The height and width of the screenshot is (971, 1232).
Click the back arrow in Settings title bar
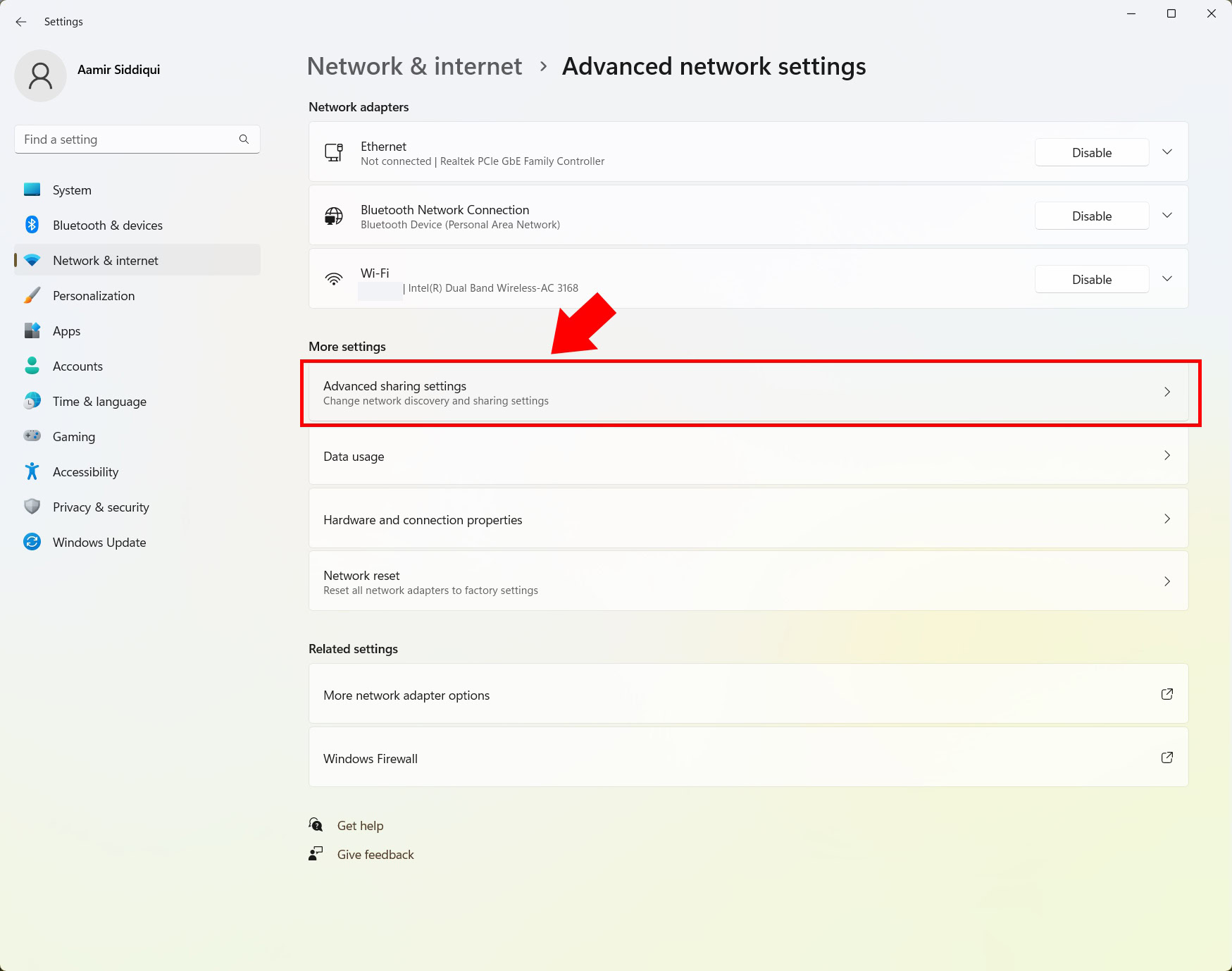click(x=21, y=22)
